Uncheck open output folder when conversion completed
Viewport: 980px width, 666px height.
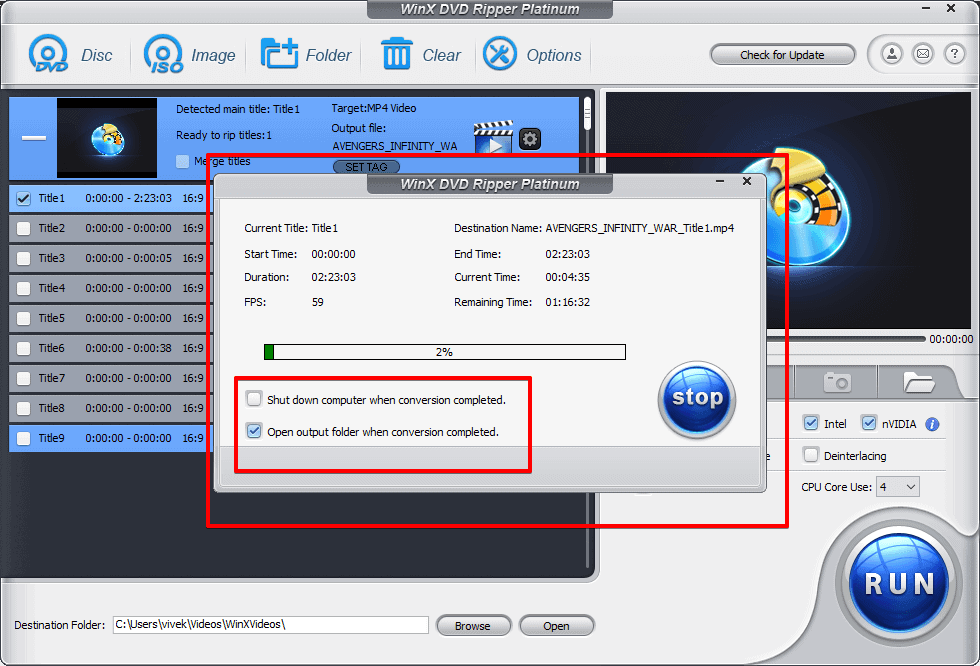255,432
